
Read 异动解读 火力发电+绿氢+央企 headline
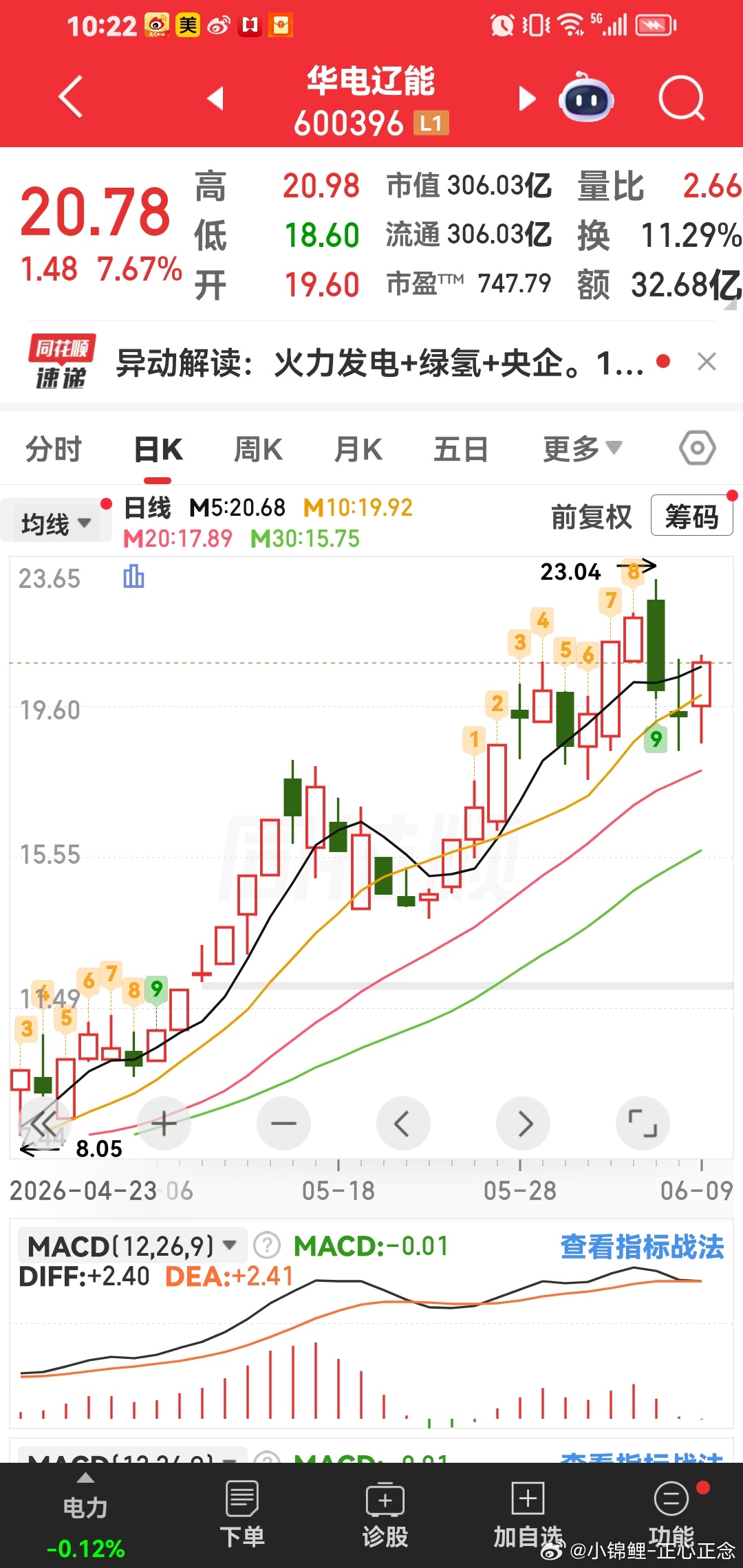click(380, 362)
